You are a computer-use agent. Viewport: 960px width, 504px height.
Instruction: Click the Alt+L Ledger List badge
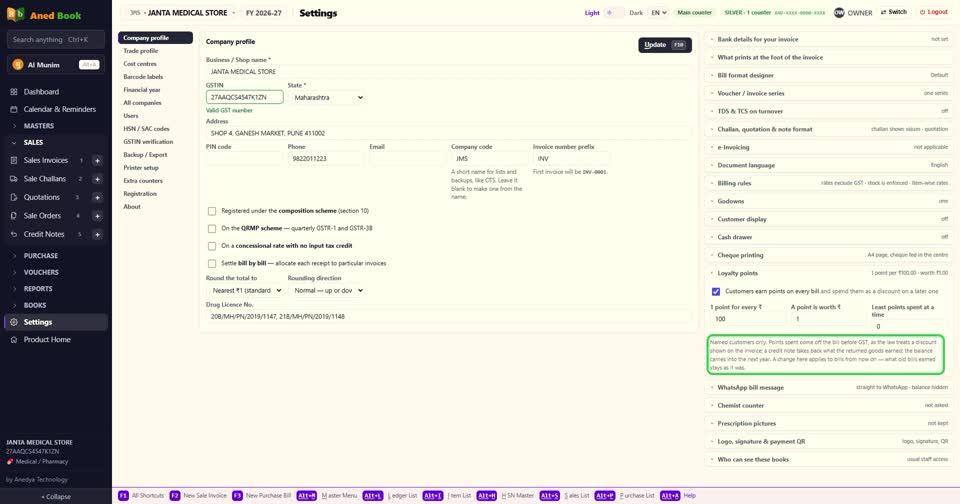(x=373, y=495)
